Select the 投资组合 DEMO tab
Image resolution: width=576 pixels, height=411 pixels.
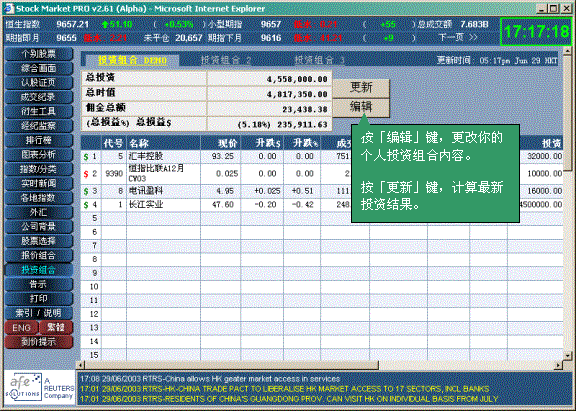click(x=132, y=60)
